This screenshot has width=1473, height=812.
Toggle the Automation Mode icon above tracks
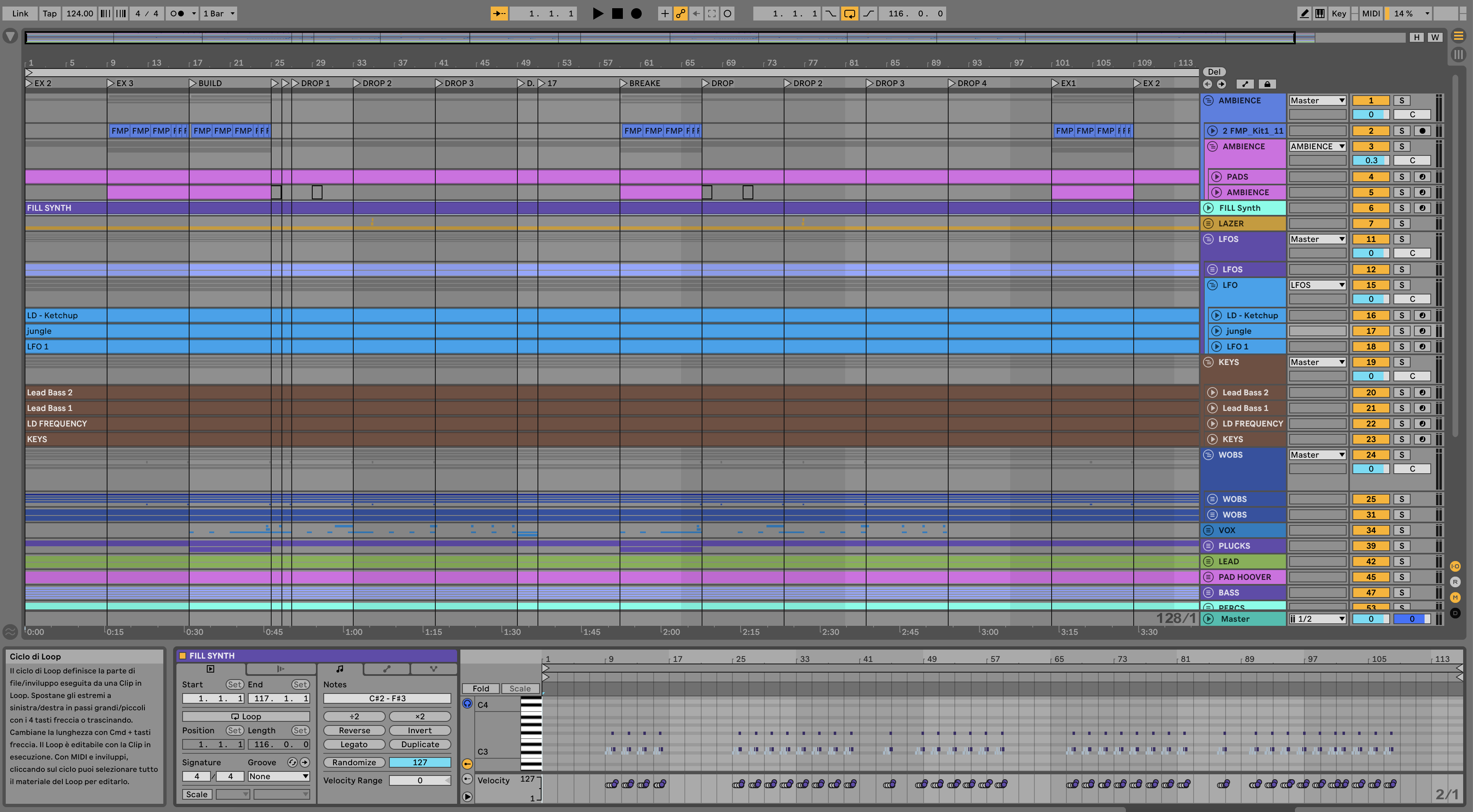coord(1245,84)
